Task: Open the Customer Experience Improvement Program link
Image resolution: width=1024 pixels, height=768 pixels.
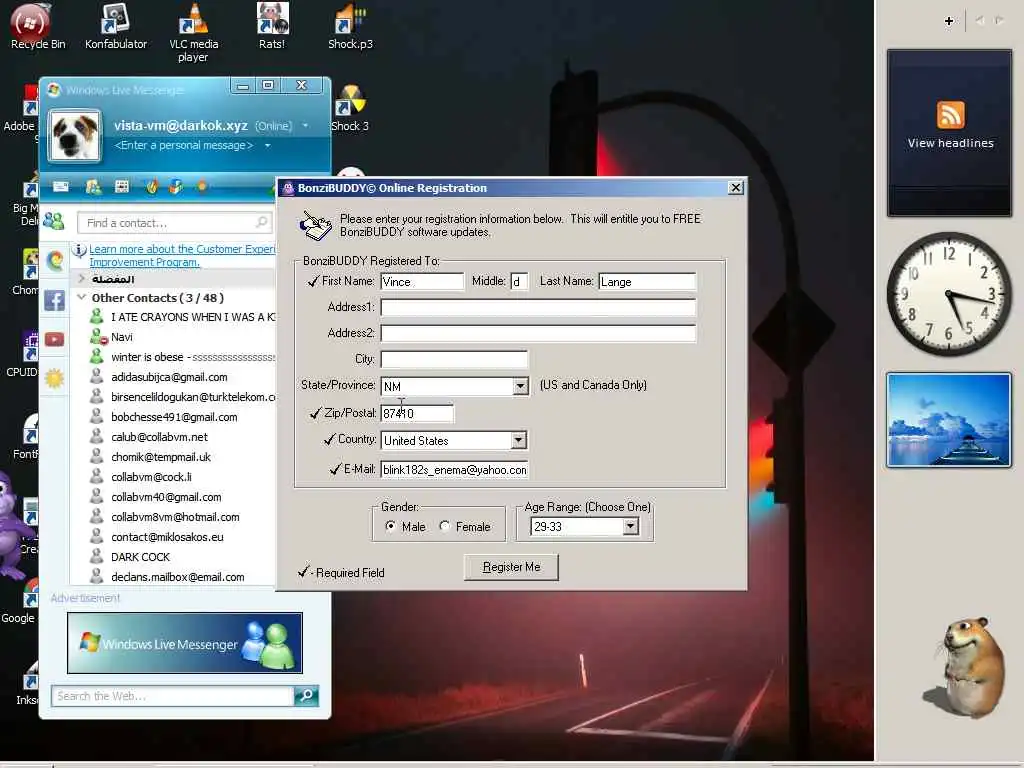Action: pos(182,255)
